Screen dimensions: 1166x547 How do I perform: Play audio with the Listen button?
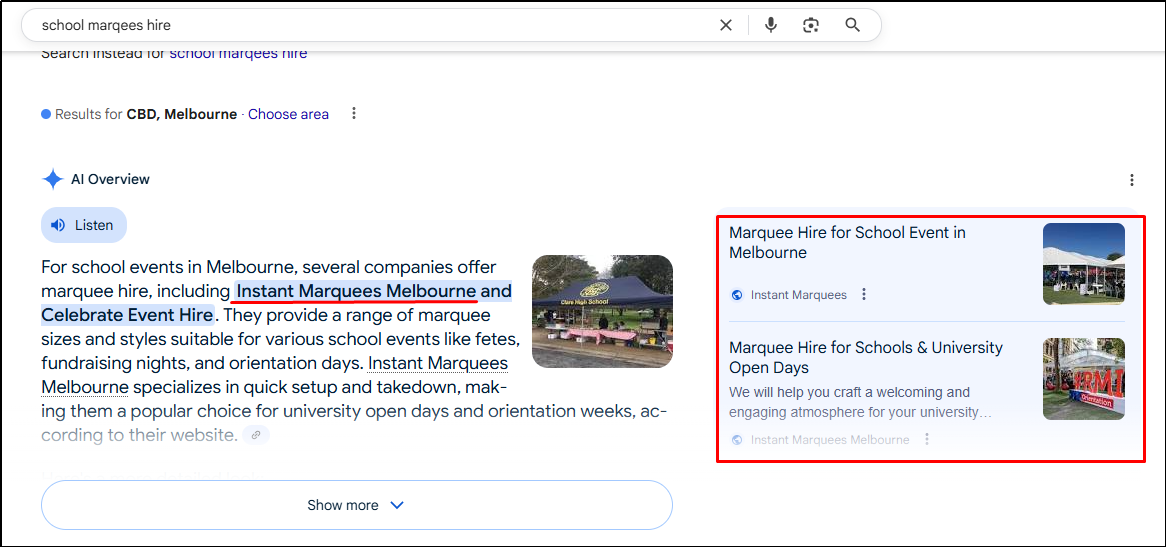click(x=84, y=225)
